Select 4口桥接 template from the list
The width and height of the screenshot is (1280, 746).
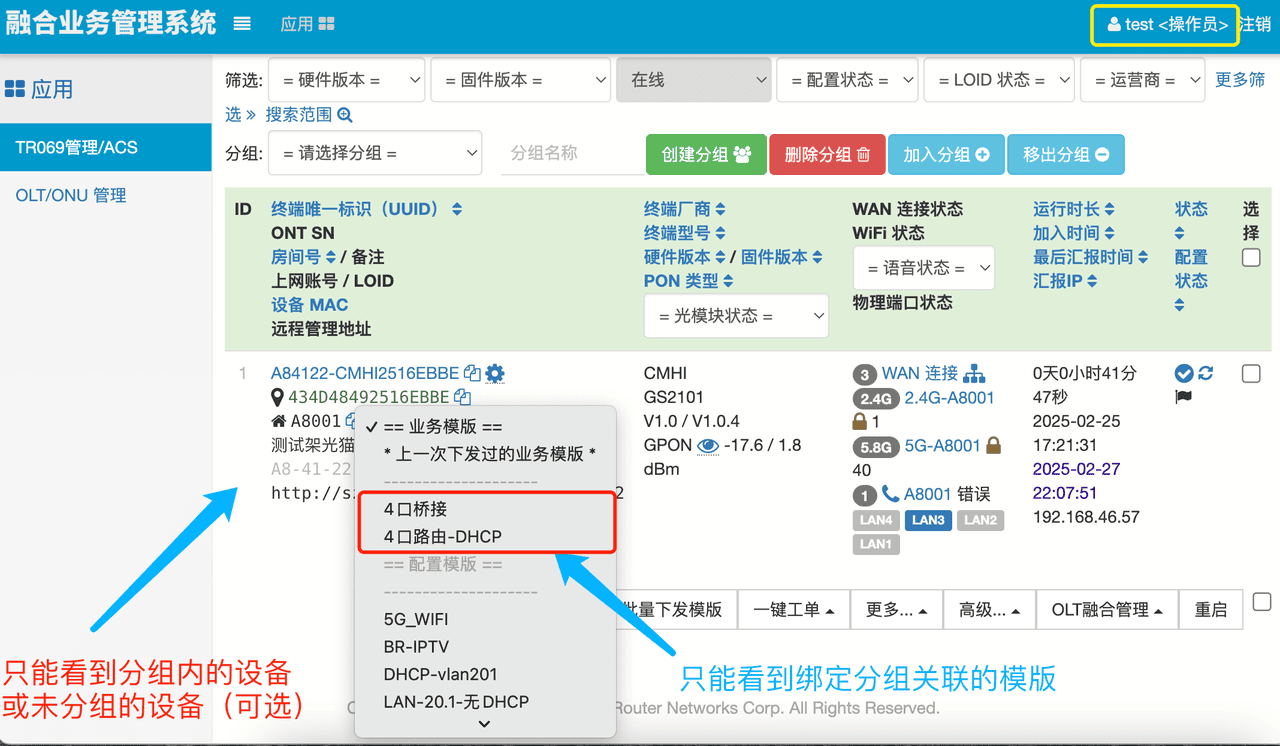click(x=415, y=509)
